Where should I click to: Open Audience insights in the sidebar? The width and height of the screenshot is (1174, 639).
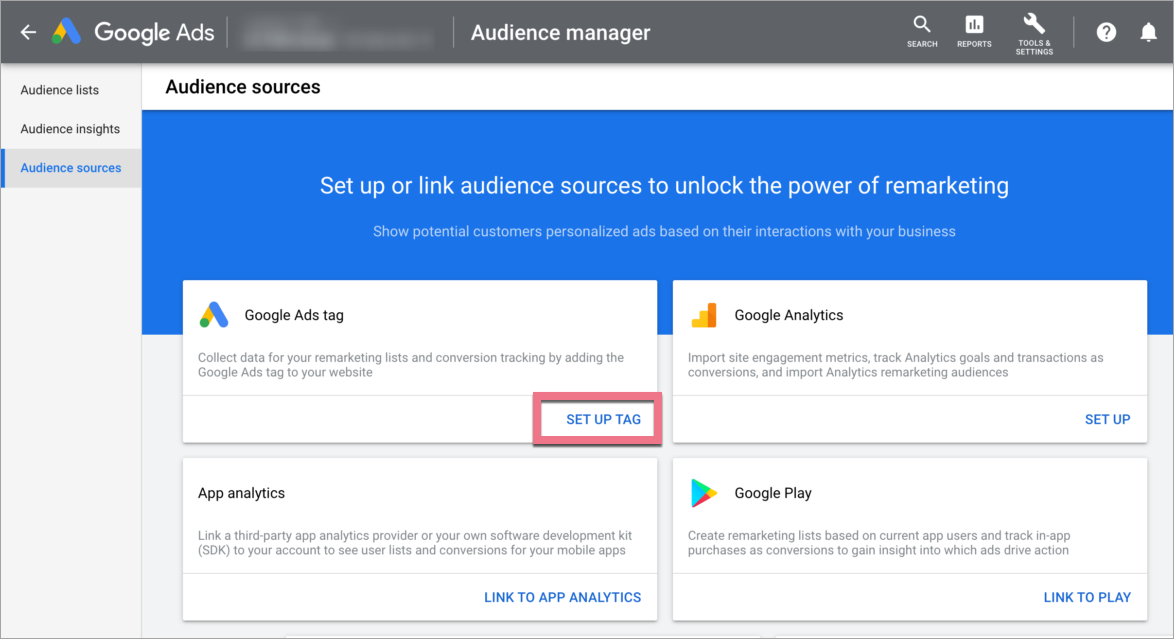70,129
